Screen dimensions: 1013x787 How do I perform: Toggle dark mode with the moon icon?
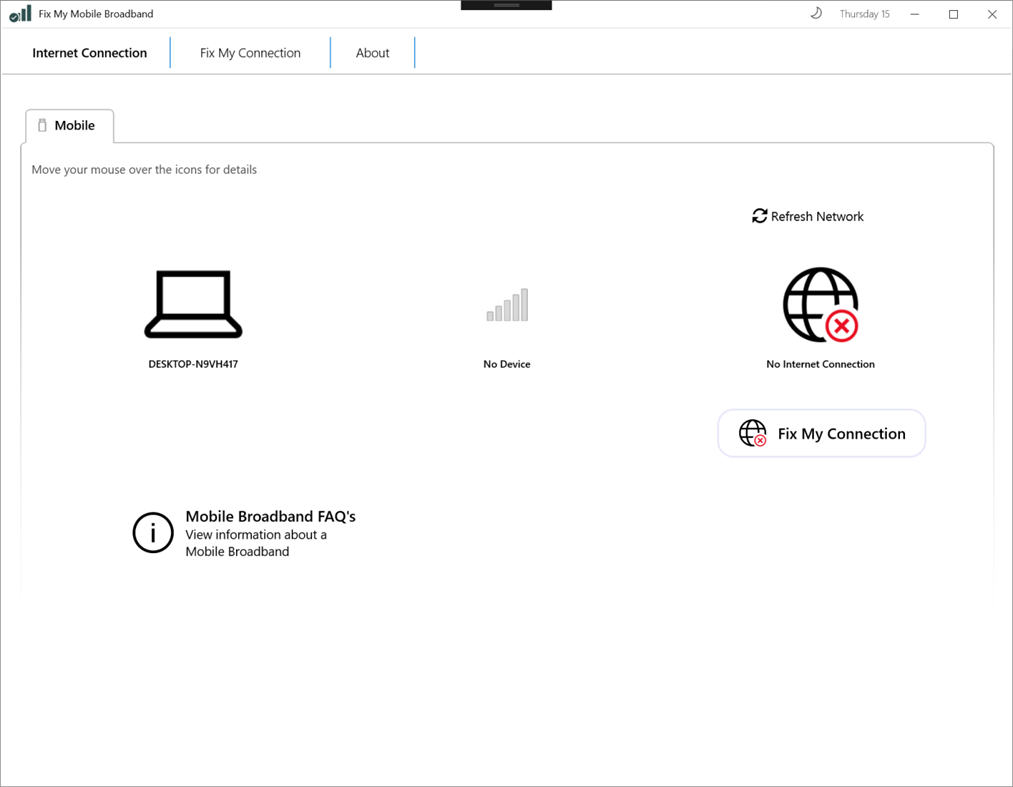815,13
